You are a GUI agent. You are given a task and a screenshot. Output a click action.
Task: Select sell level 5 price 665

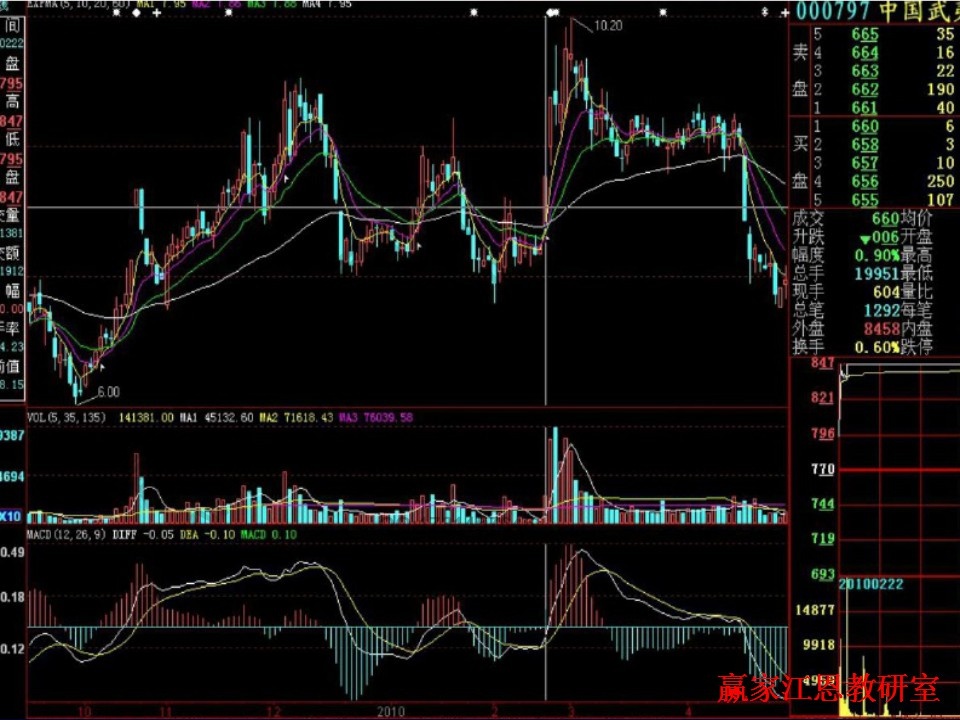point(865,36)
